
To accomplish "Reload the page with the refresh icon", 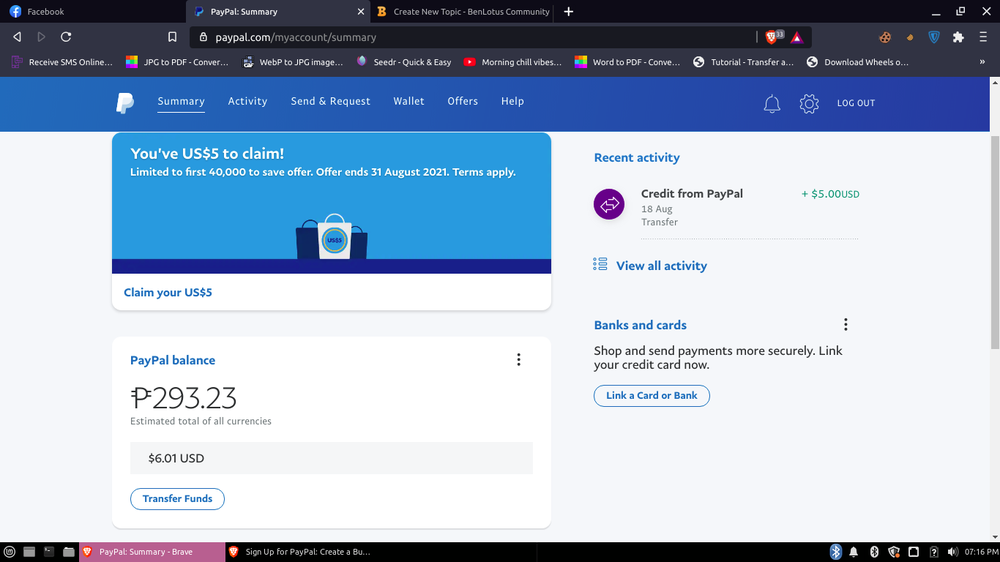I will (66, 37).
